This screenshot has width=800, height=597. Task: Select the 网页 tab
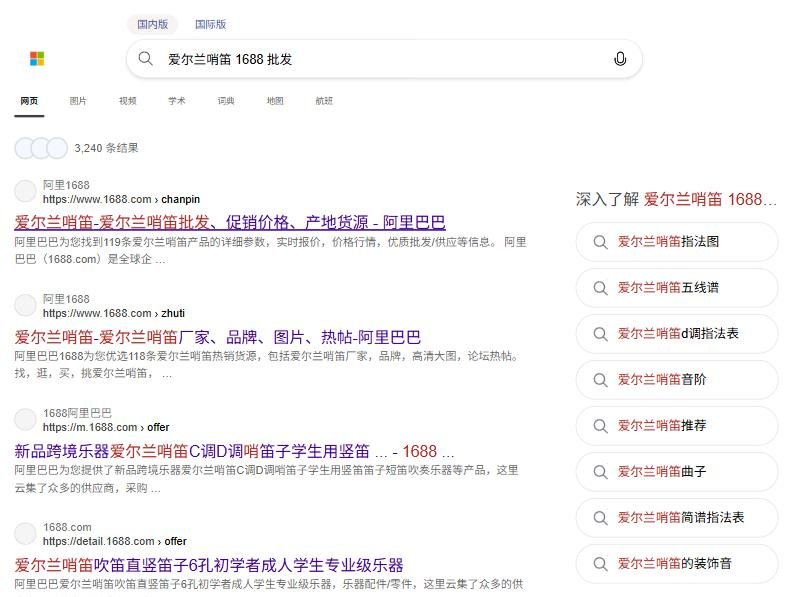(29, 101)
